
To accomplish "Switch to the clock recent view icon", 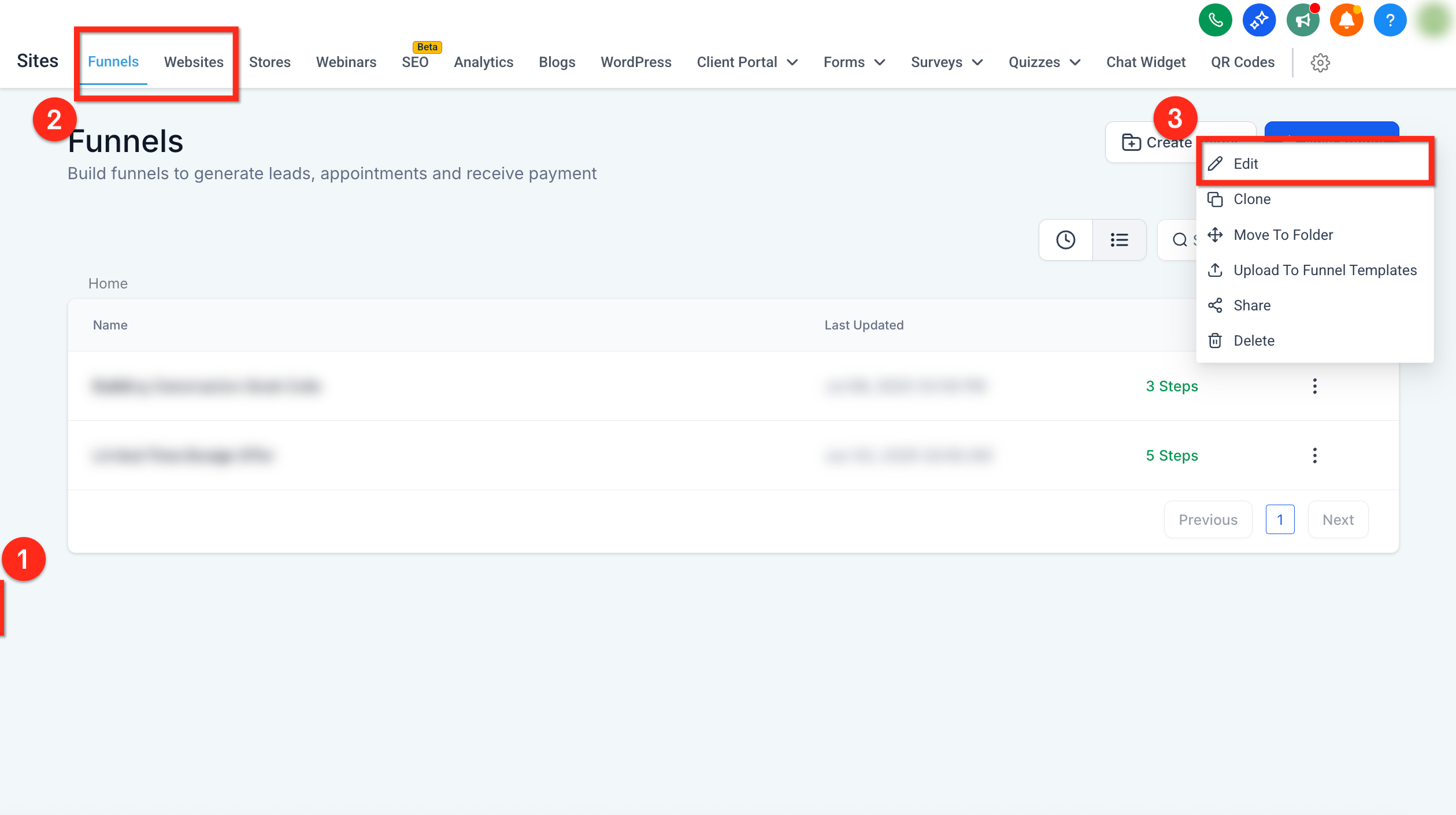I will tap(1065, 240).
